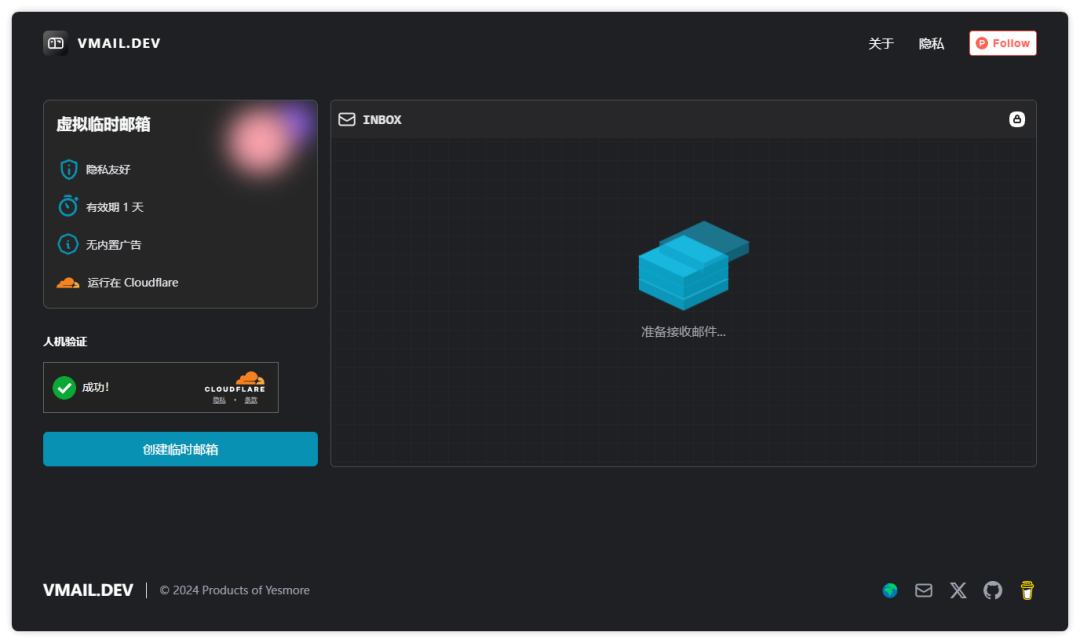The width and height of the screenshot is (1080, 643).
Task: Click the Cloudflare cloud icon beside 运行在
Action: [68, 283]
